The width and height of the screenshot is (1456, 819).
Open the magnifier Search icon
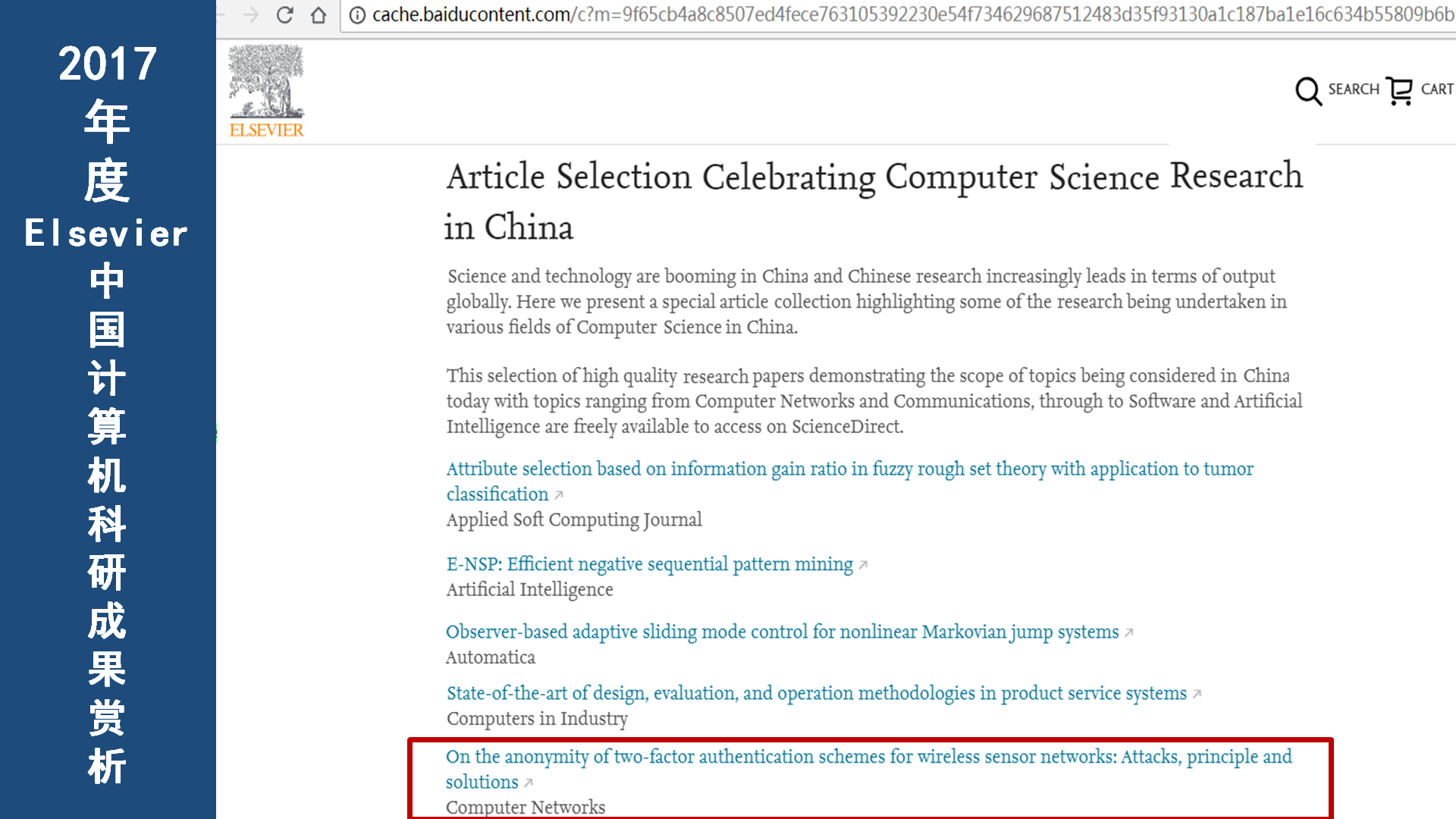(x=1308, y=91)
